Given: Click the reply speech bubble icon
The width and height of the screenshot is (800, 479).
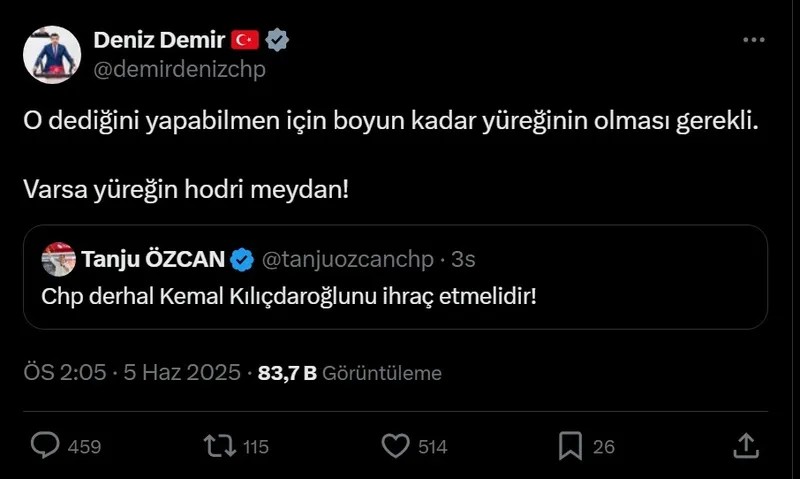Looking at the screenshot, I should coord(46,445).
